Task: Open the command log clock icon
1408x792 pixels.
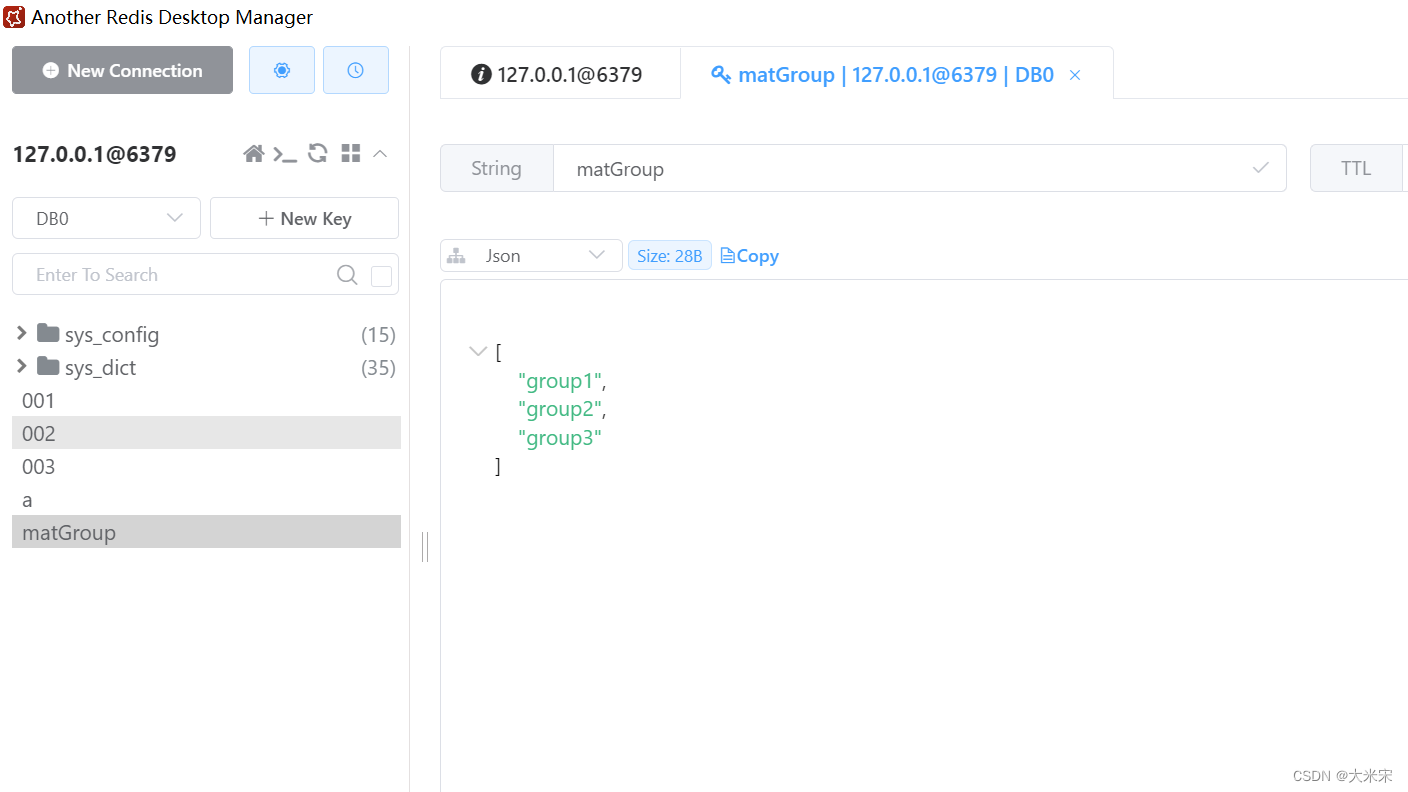Action: [x=356, y=70]
